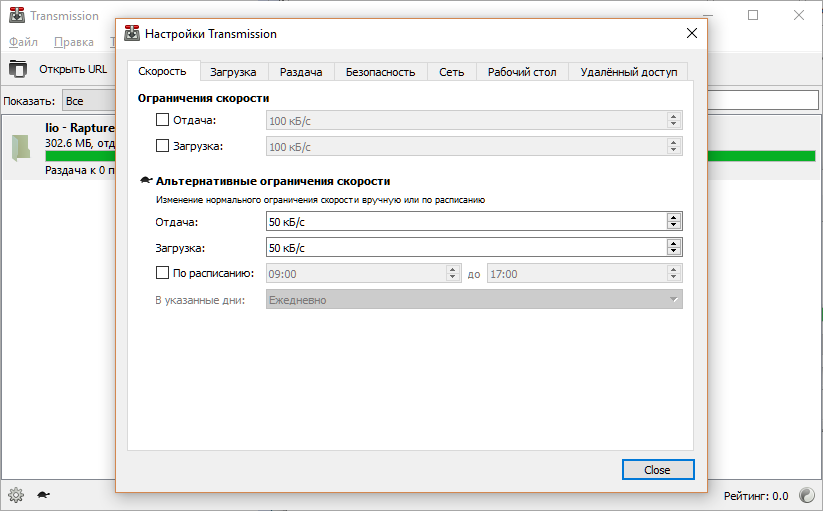Click the alternative Отдача 50 кБ/с field
Screen dimensions: 823x511
[465, 222]
